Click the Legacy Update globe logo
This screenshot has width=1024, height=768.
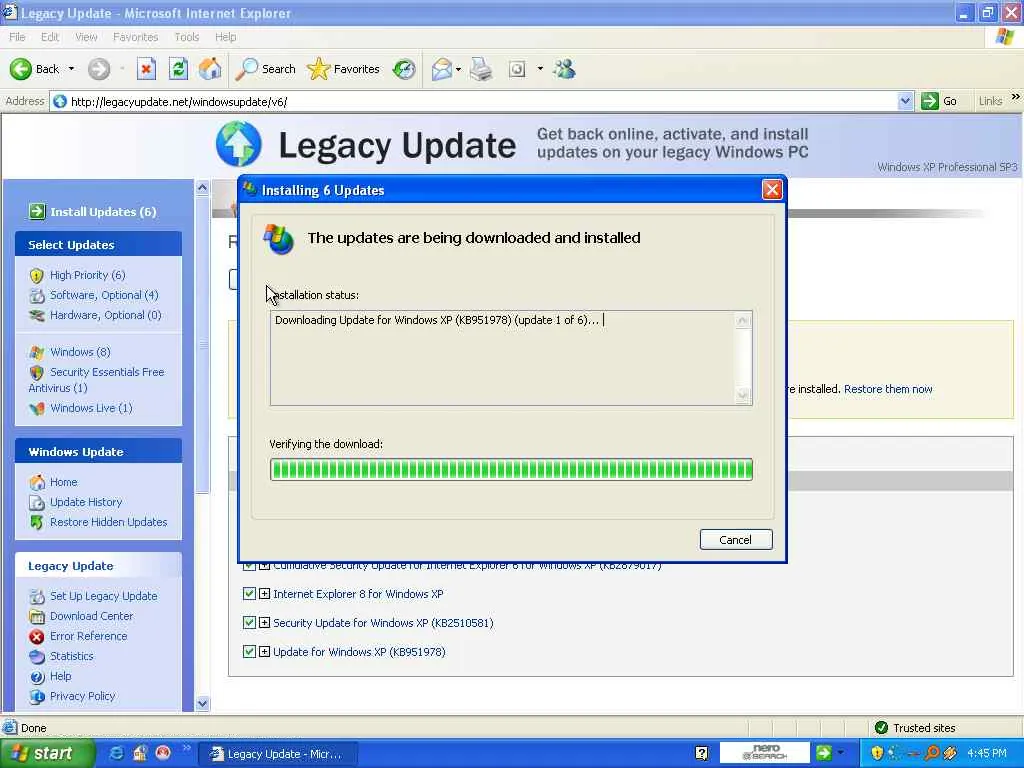coord(239,144)
